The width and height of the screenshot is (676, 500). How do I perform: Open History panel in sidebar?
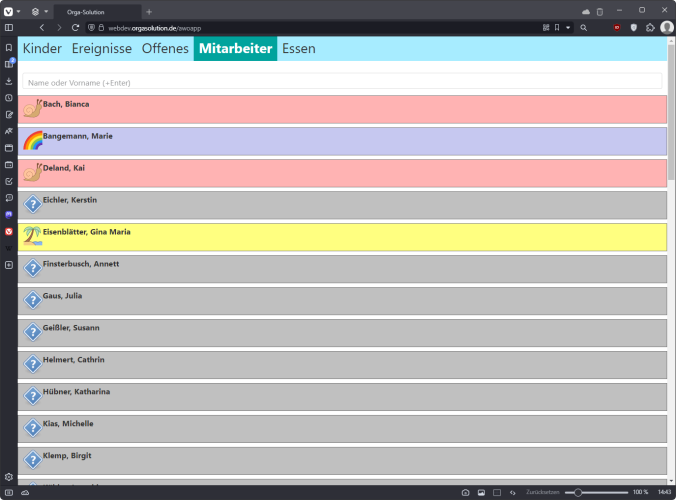coord(9,98)
